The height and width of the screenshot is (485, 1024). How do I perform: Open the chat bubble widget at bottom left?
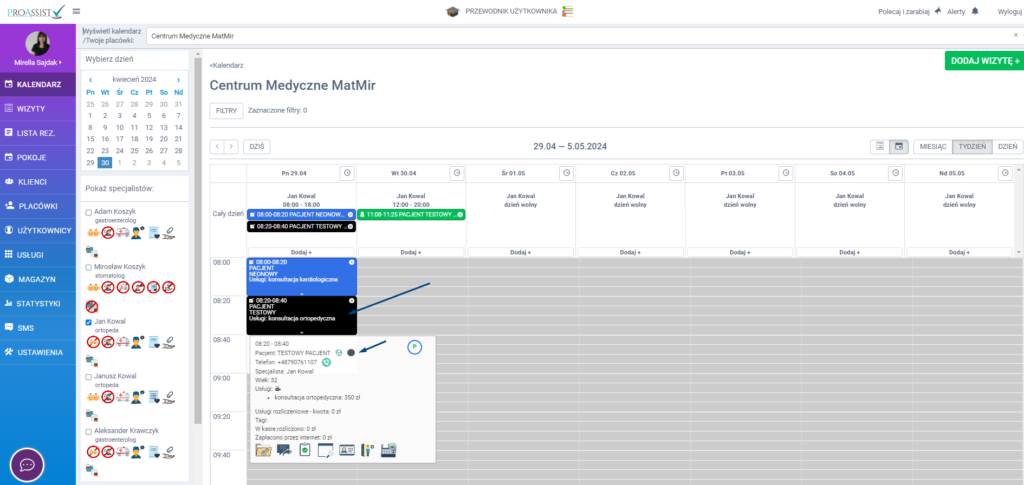[27, 465]
